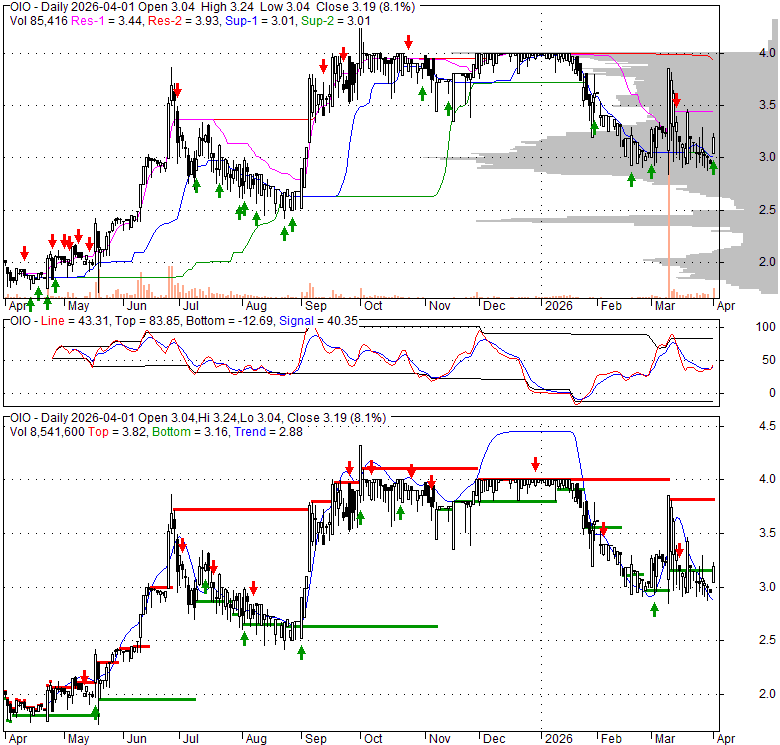Click red sell arrow near 2026 in lower chart
Image resolution: width=780 pixels, height=745 pixels.
[535, 464]
